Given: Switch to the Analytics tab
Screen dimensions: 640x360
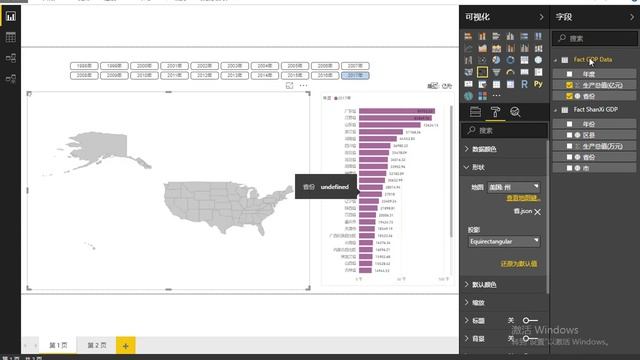Looking at the screenshot, I should [x=515, y=112].
